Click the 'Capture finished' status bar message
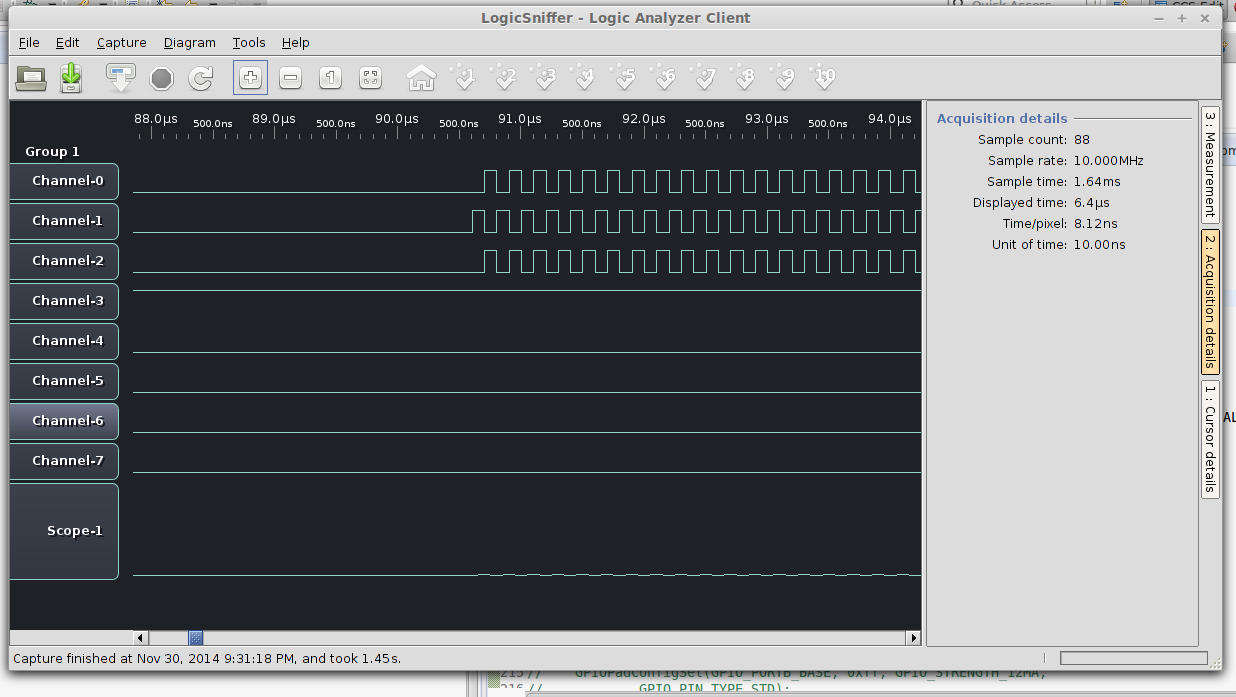Viewport: 1236px width, 697px height. 206,659
